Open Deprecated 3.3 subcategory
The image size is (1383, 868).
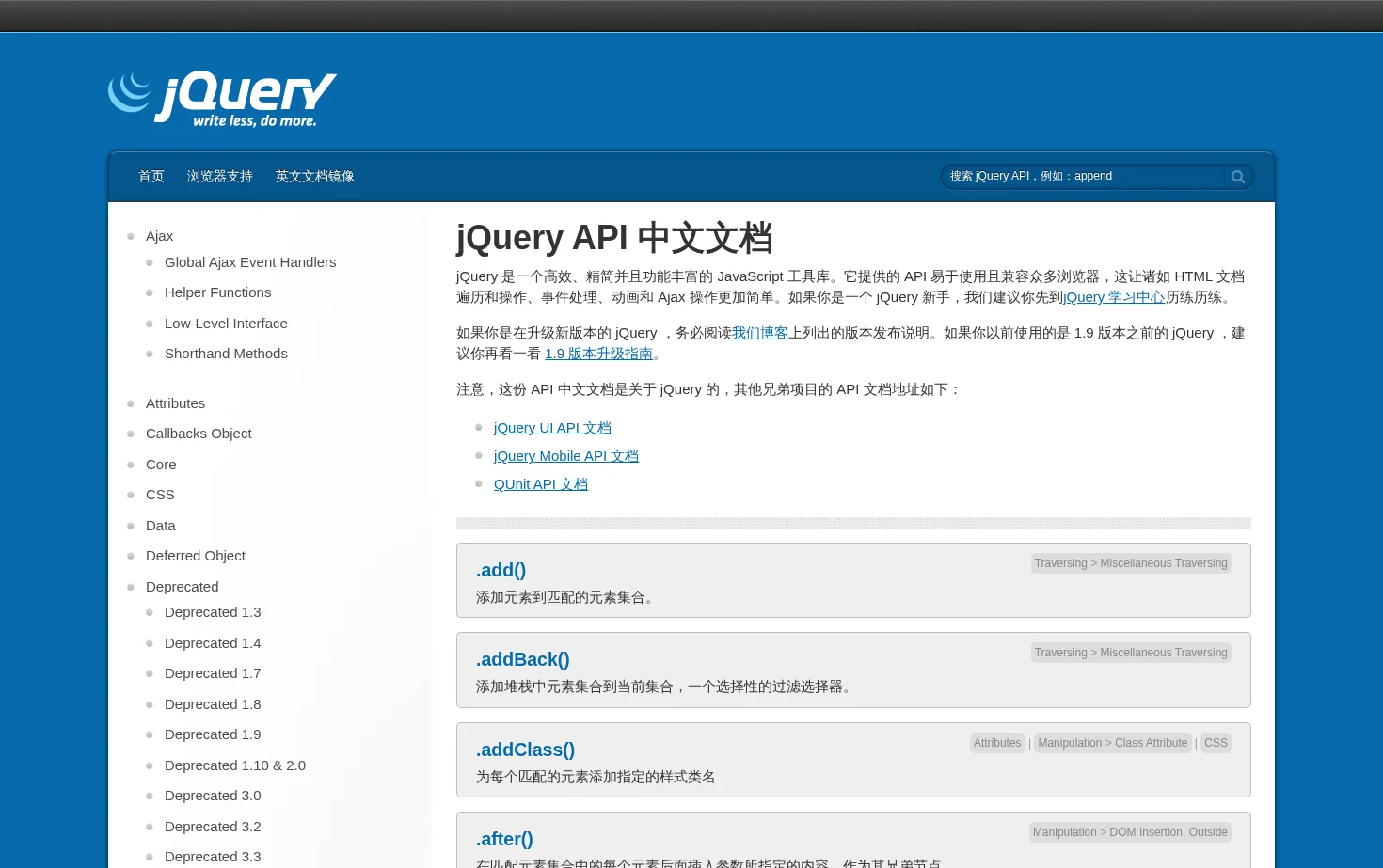pyautogui.click(x=213, y=857)
